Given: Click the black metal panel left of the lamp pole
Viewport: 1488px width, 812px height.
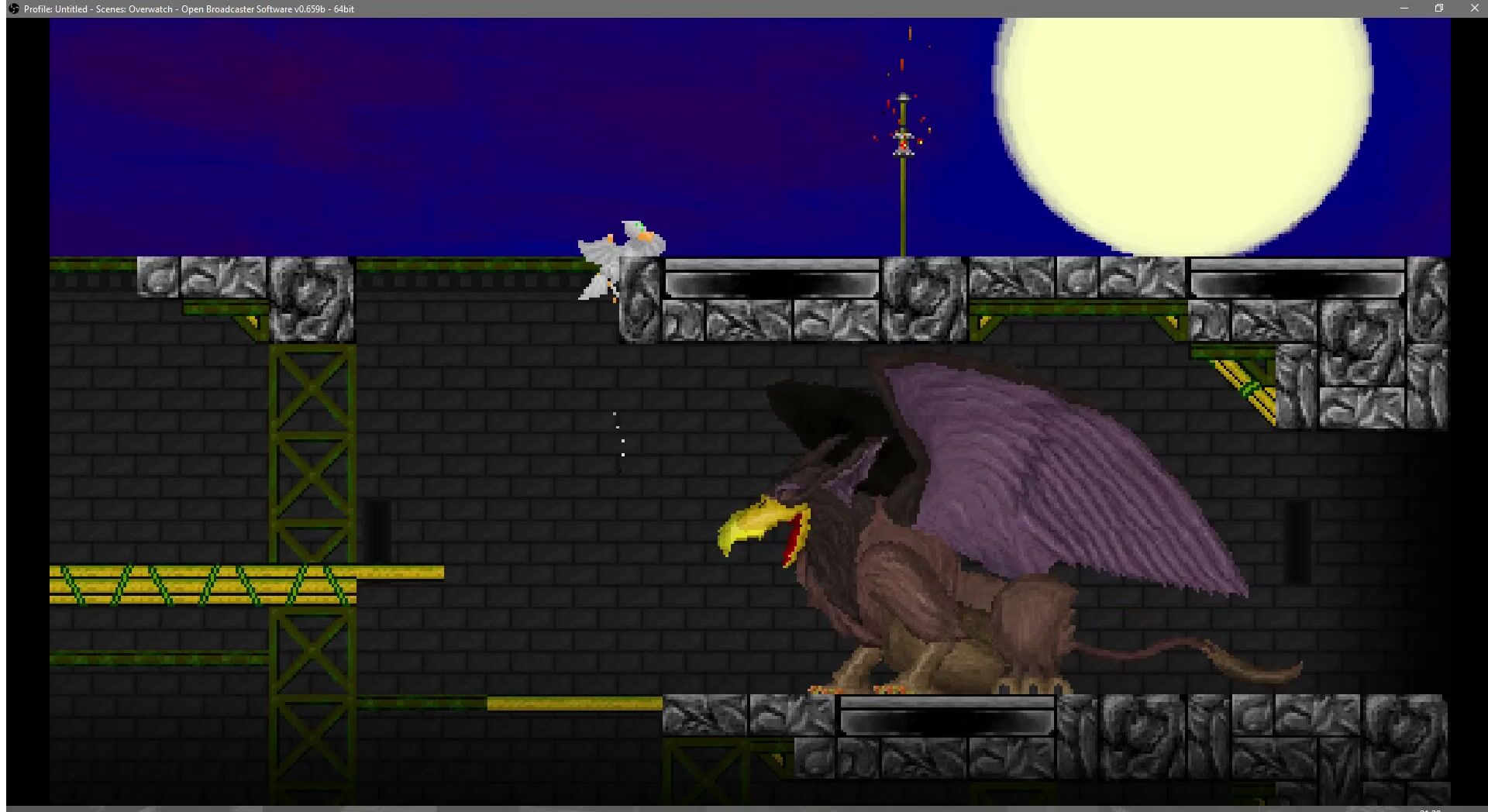Looking at the screenshot, I should (x=771, y=278).
